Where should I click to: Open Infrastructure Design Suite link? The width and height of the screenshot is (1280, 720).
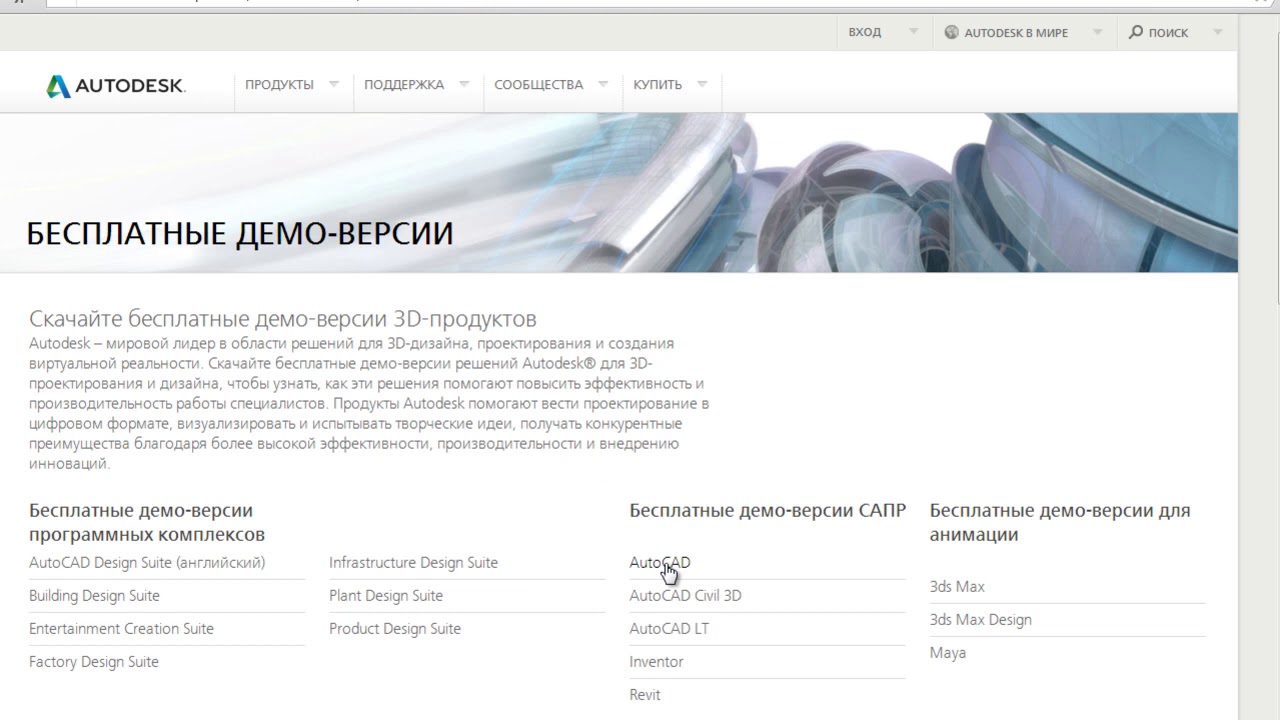click(413, 563)
